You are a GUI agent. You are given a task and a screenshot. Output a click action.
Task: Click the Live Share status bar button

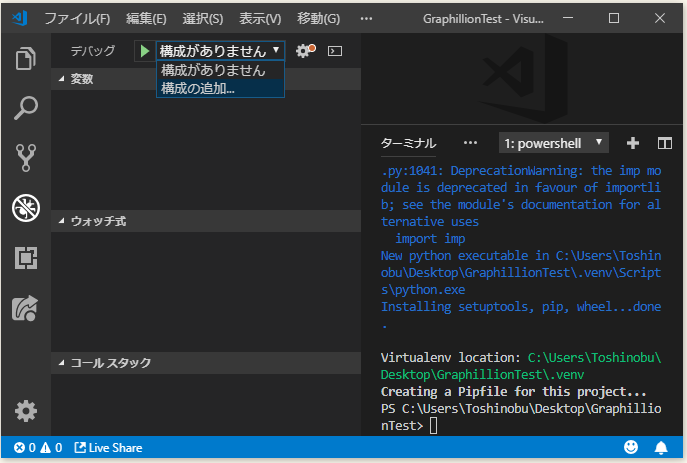coord(108,448)
